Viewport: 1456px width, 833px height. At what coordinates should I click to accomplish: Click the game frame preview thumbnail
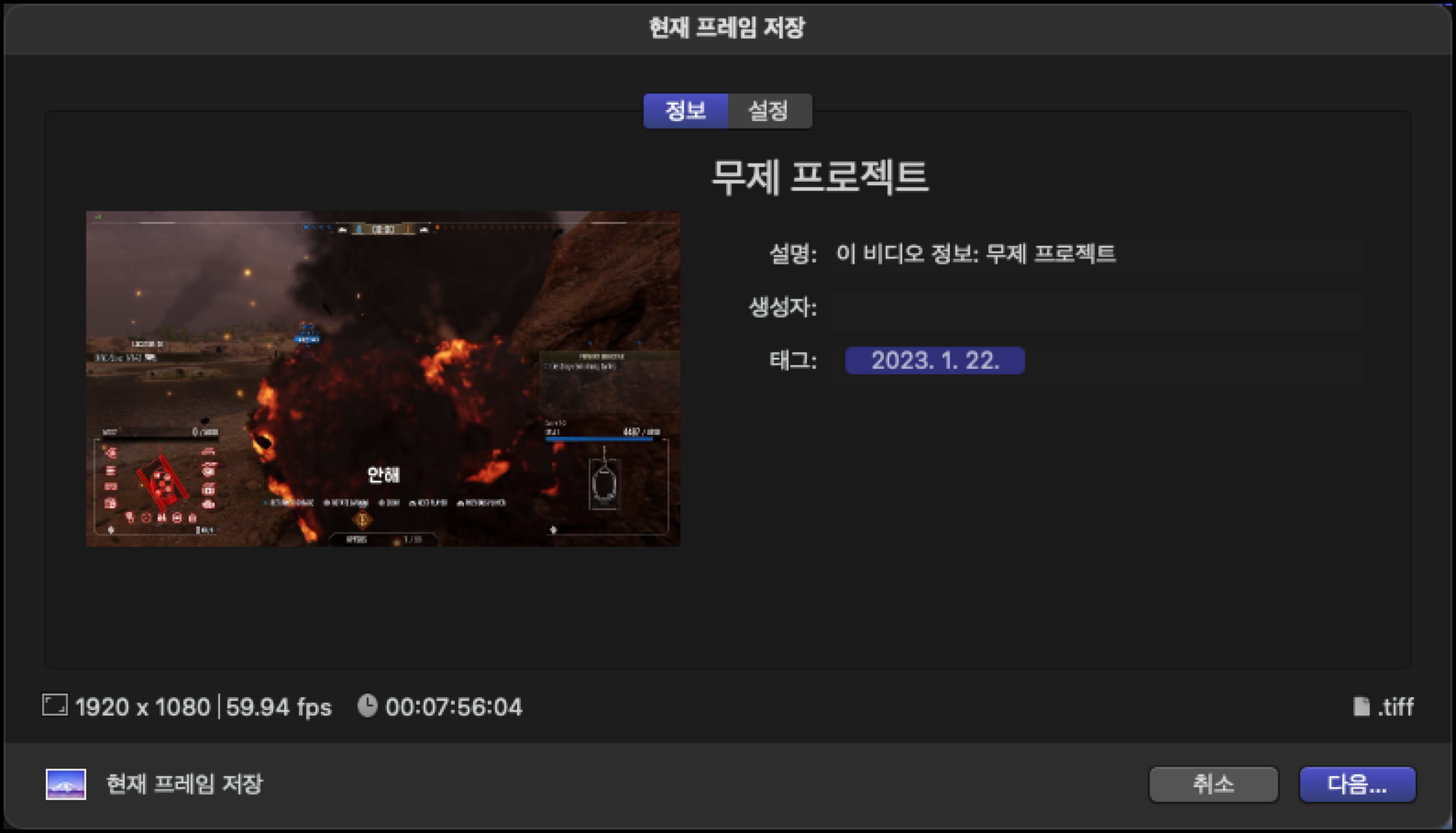pyautogui.click(x=383, y=379)
